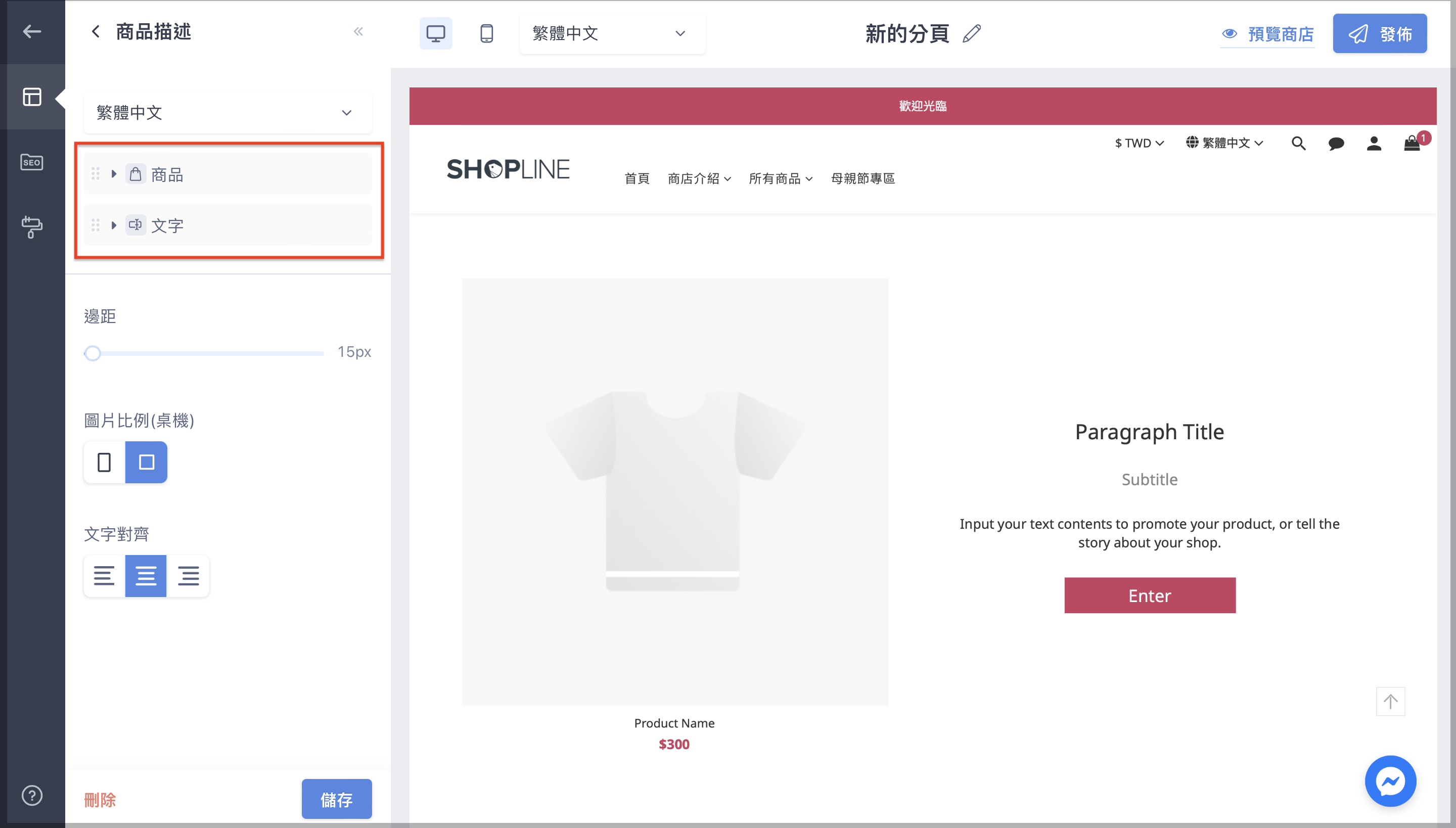Open the Messenger chat bubble
This screenshot has height=828, width=1456.
pos(1391,781)
